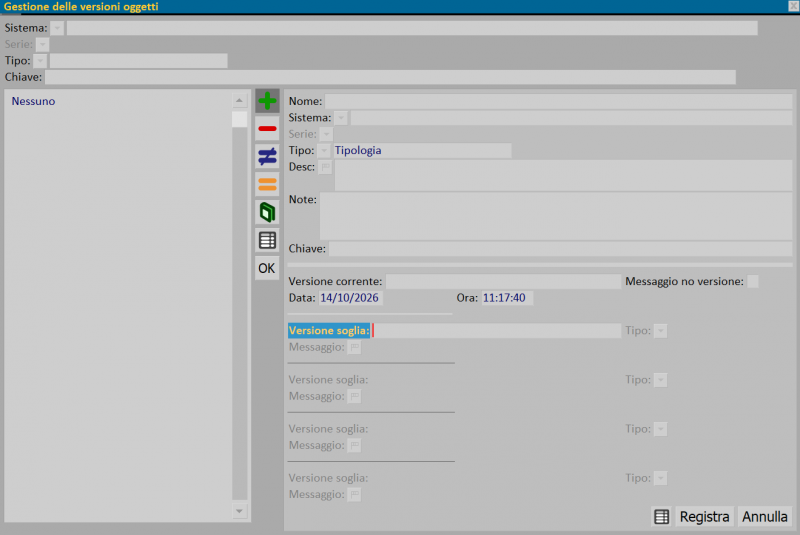Click the green plus add icon

pyautogui.click(x=267, y=101)
